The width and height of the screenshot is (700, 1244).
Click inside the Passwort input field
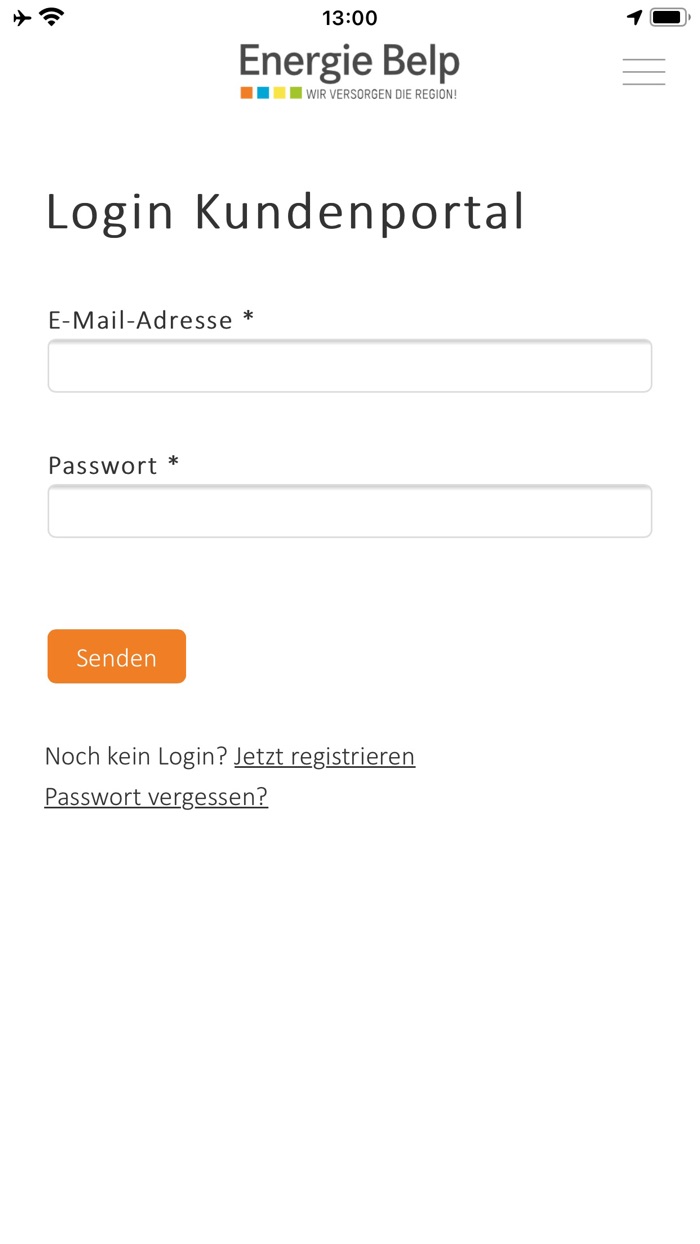tap(349, 510)
